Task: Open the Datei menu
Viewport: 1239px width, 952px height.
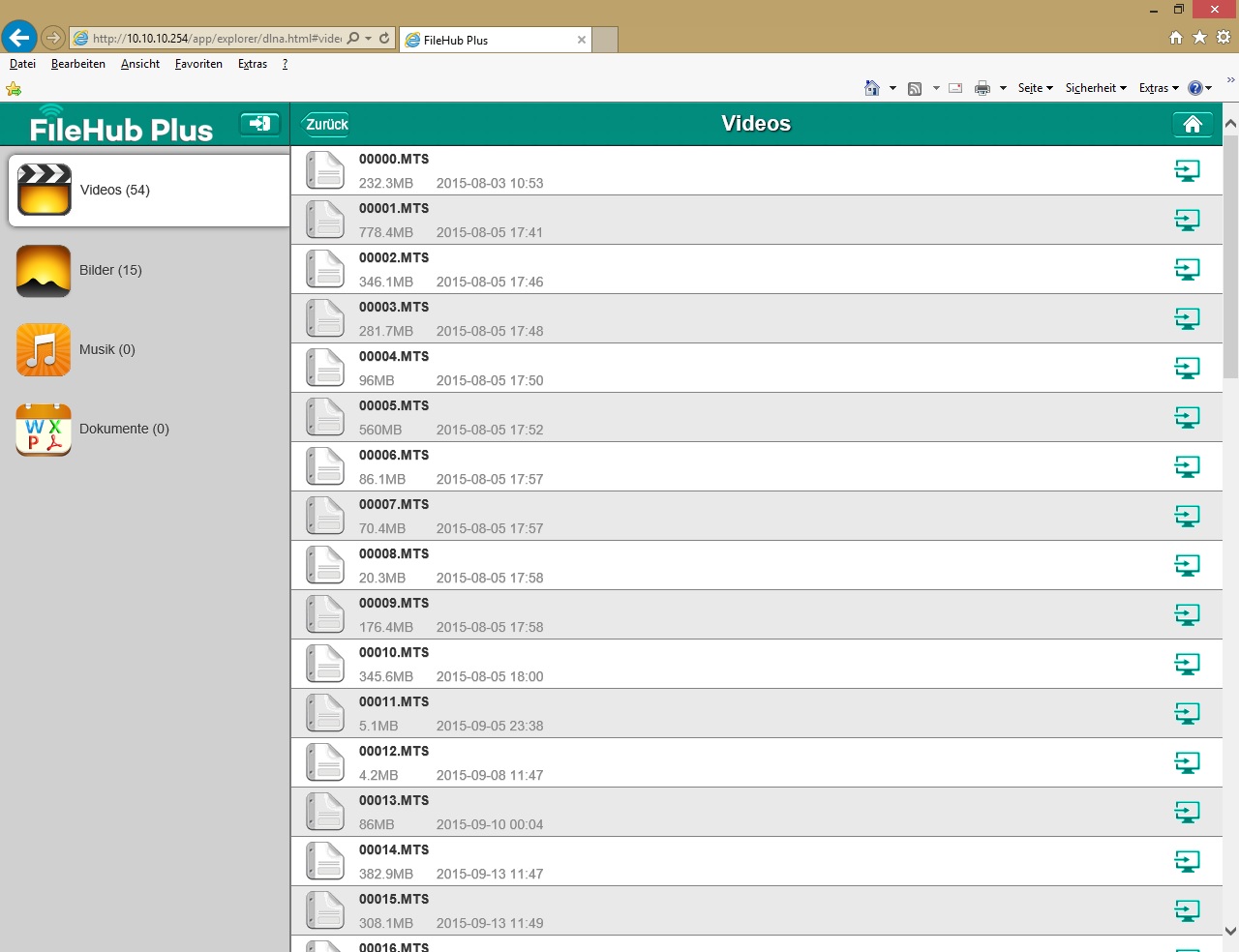Action: click(22, 64)
